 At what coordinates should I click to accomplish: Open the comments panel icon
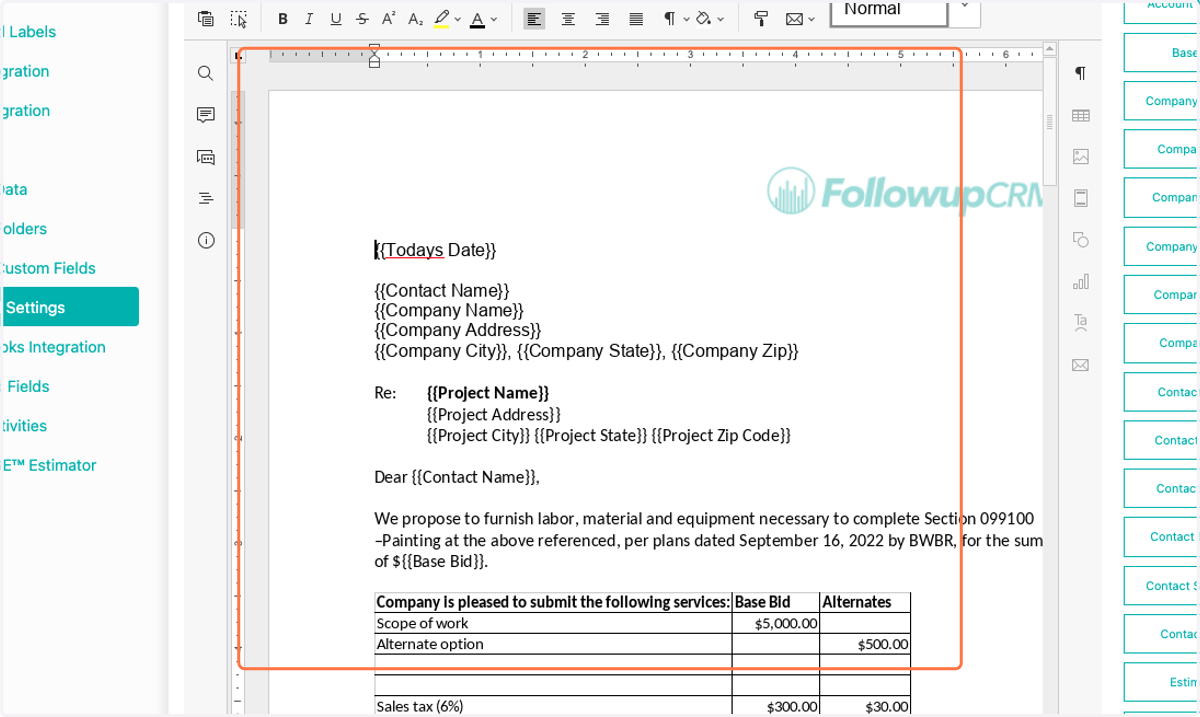206,115
